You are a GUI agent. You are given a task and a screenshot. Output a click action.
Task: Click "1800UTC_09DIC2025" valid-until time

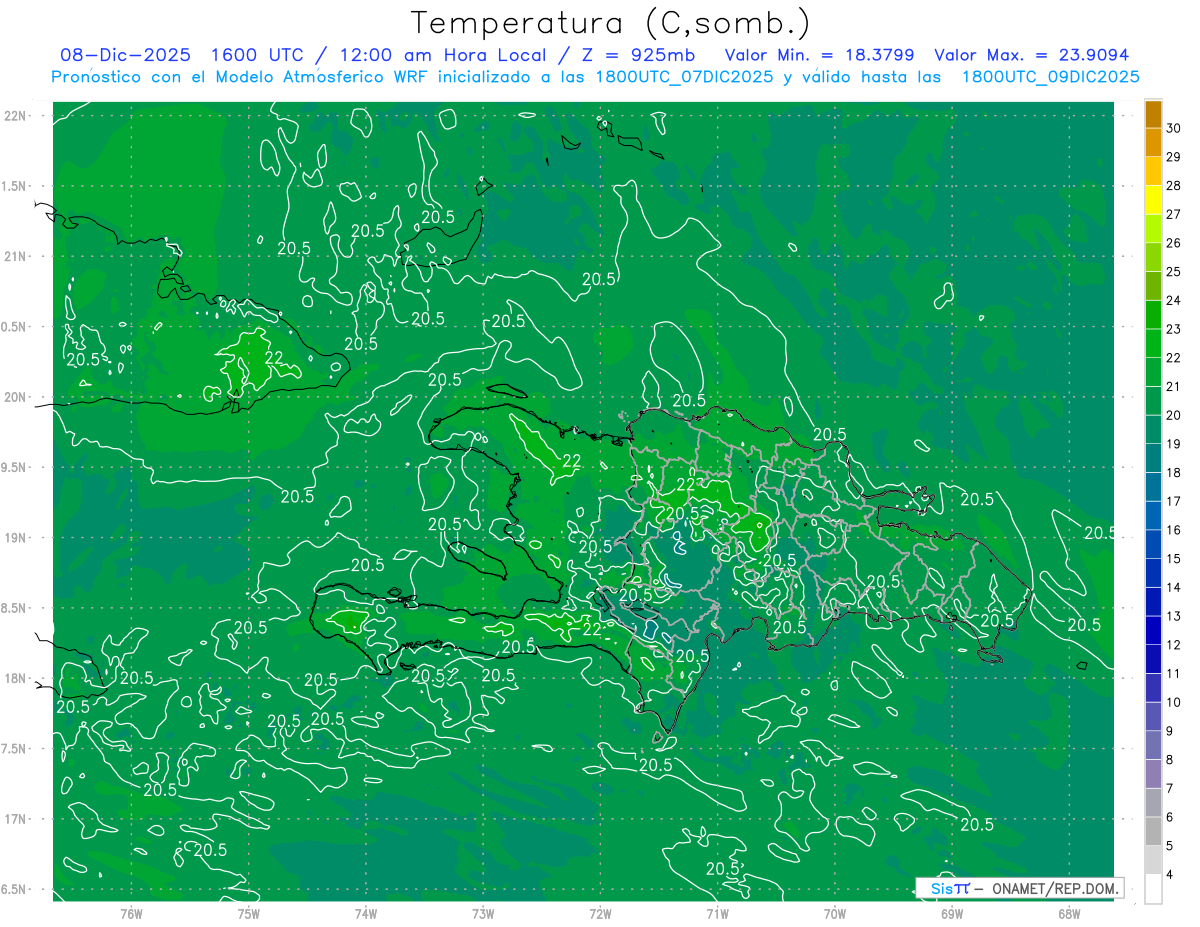(1050, 77)
